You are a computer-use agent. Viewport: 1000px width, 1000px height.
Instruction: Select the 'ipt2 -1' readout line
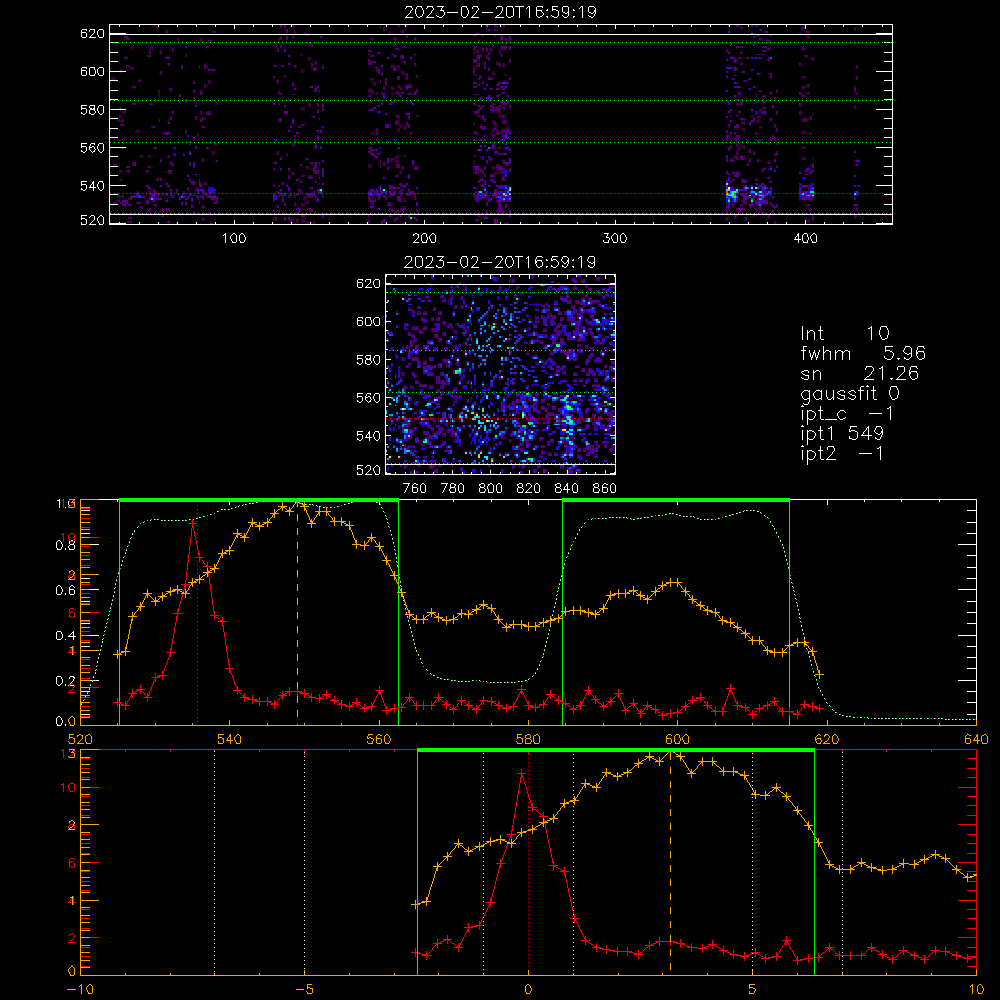842,453
